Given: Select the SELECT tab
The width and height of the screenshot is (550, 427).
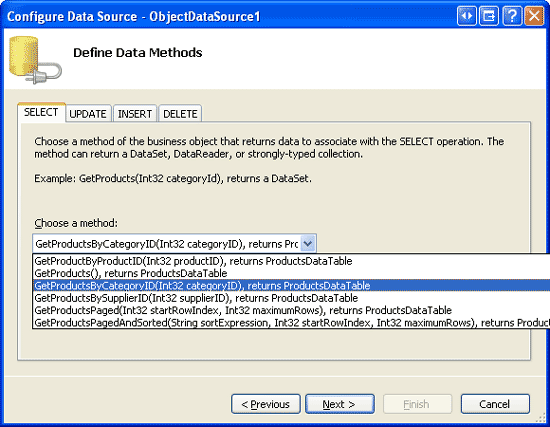Looking at the screenshot, I should coord(41,112).
